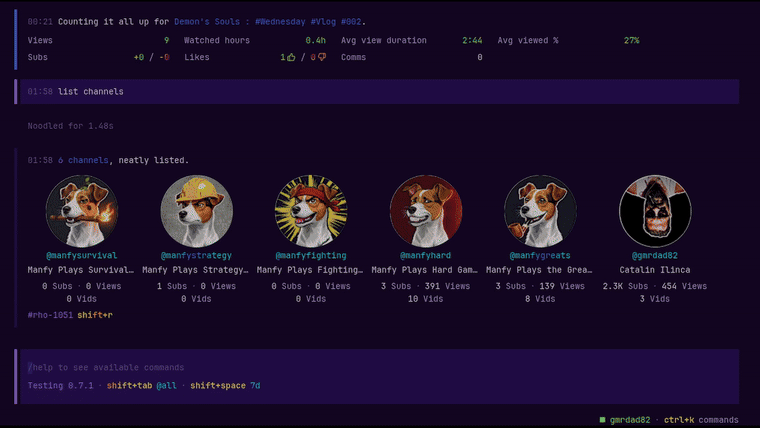Click the '2.3K Subs · 454 Views' stat
The image size is (760, 428).
coord(655,286)
